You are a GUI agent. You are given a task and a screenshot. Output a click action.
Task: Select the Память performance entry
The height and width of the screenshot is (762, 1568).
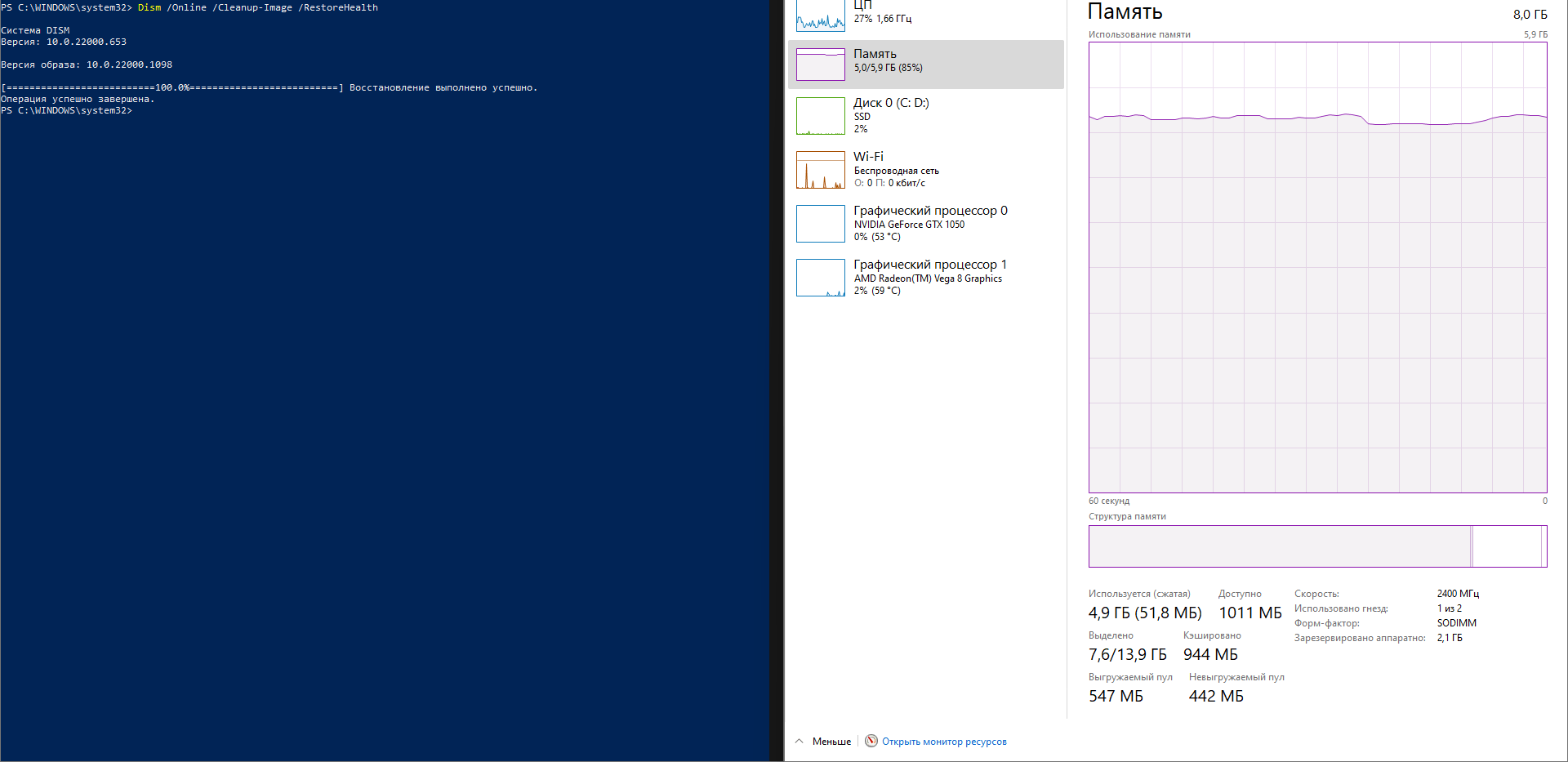coord(926,65)
